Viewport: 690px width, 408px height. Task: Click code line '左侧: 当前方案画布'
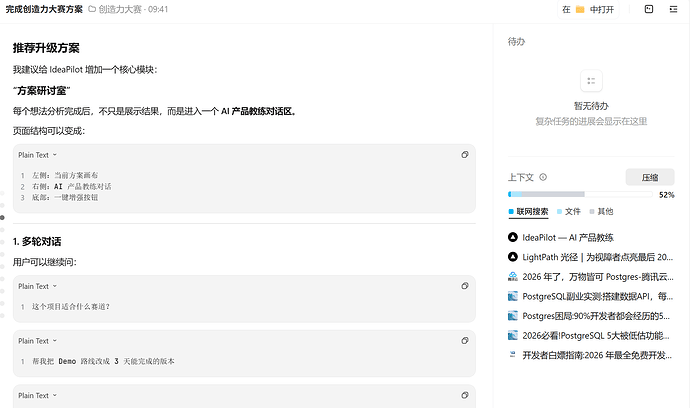65,175
